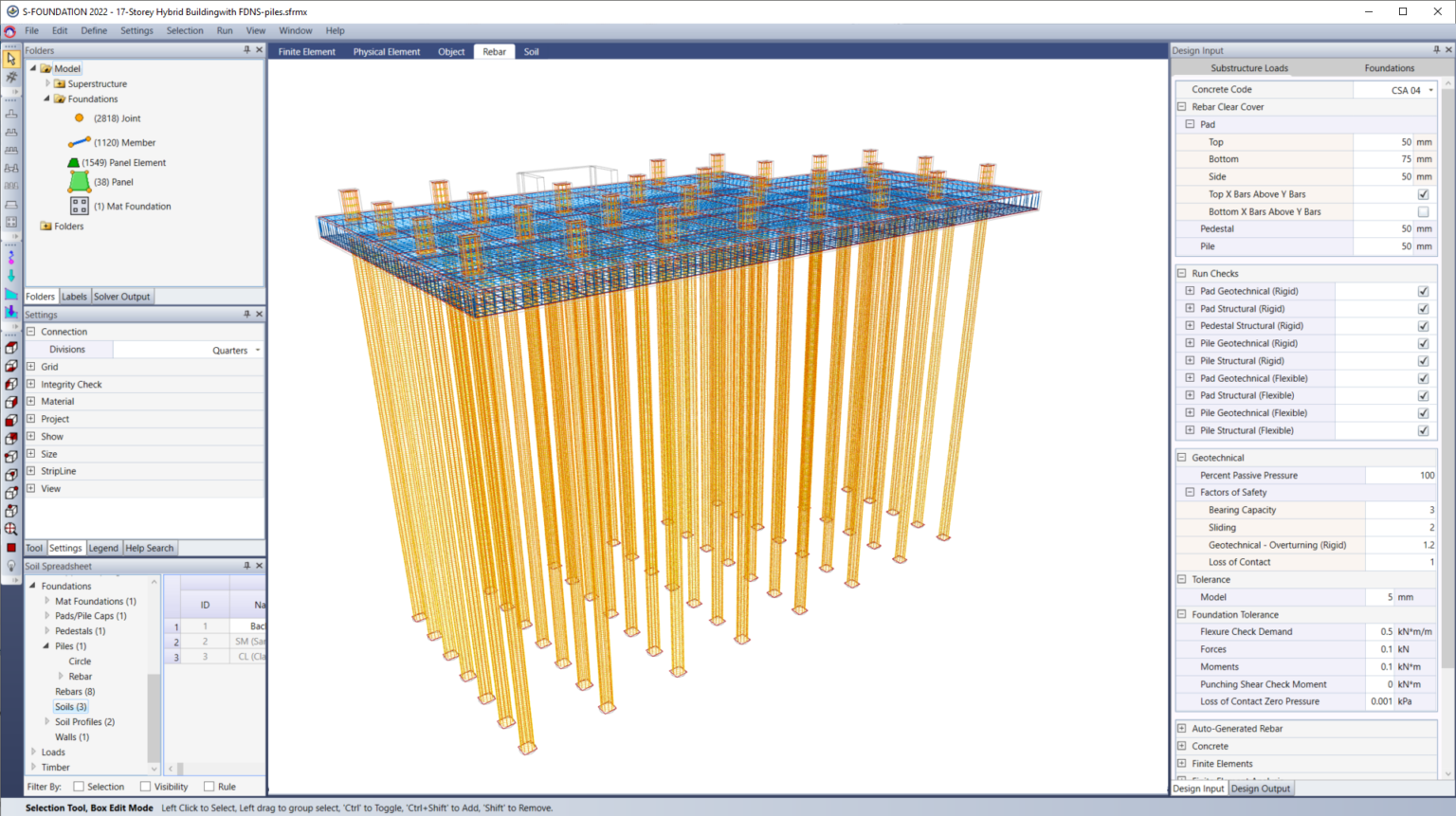The height and width of the screenshot is (816, 1456).
Task: Uncheck Top X Bars Above Y Bars
Action: (x=1423, y=194)
